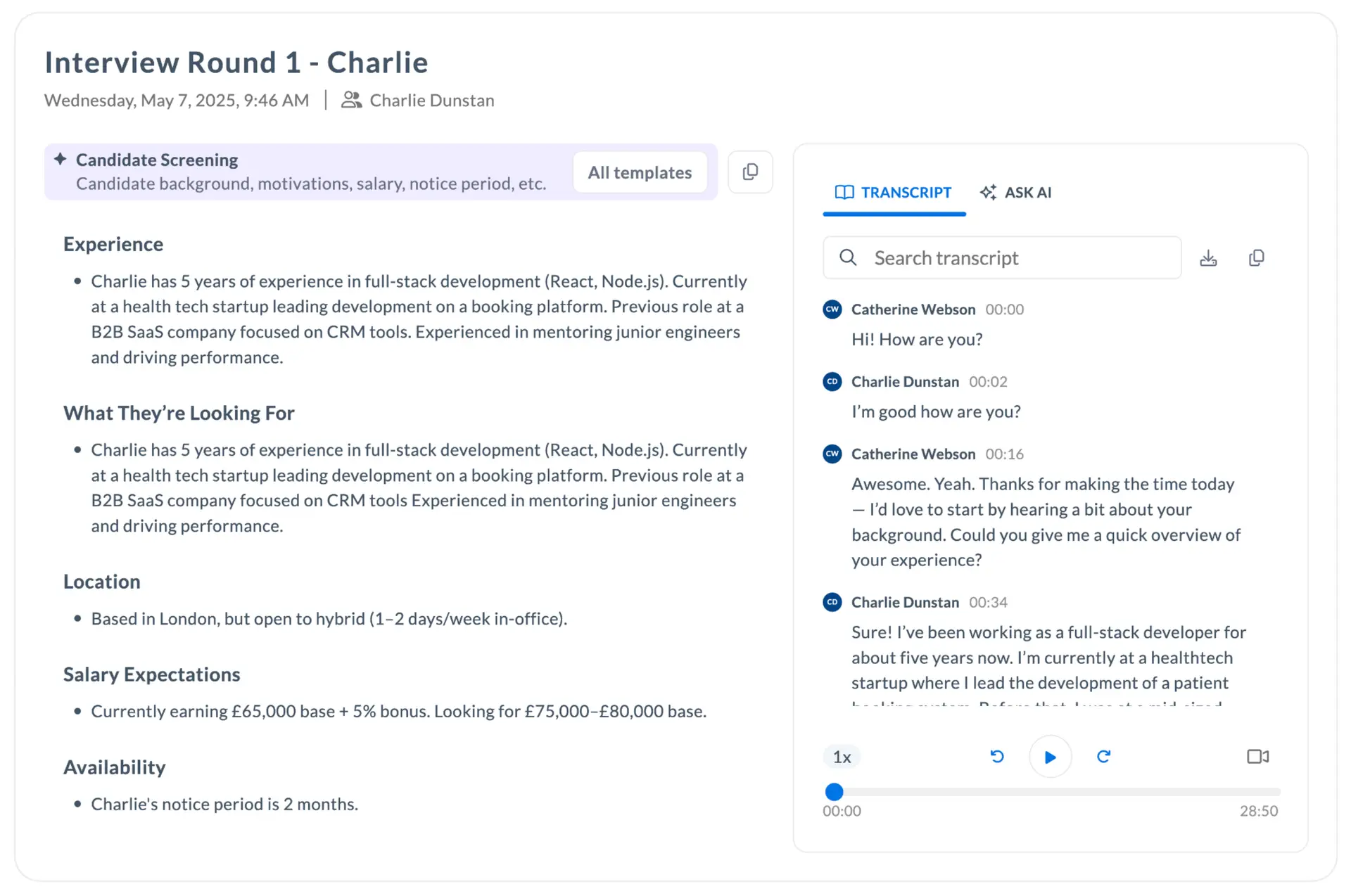Screen dimensions: 1351x896
Task: Copy the transcript text
Action: coord(1256,258)
